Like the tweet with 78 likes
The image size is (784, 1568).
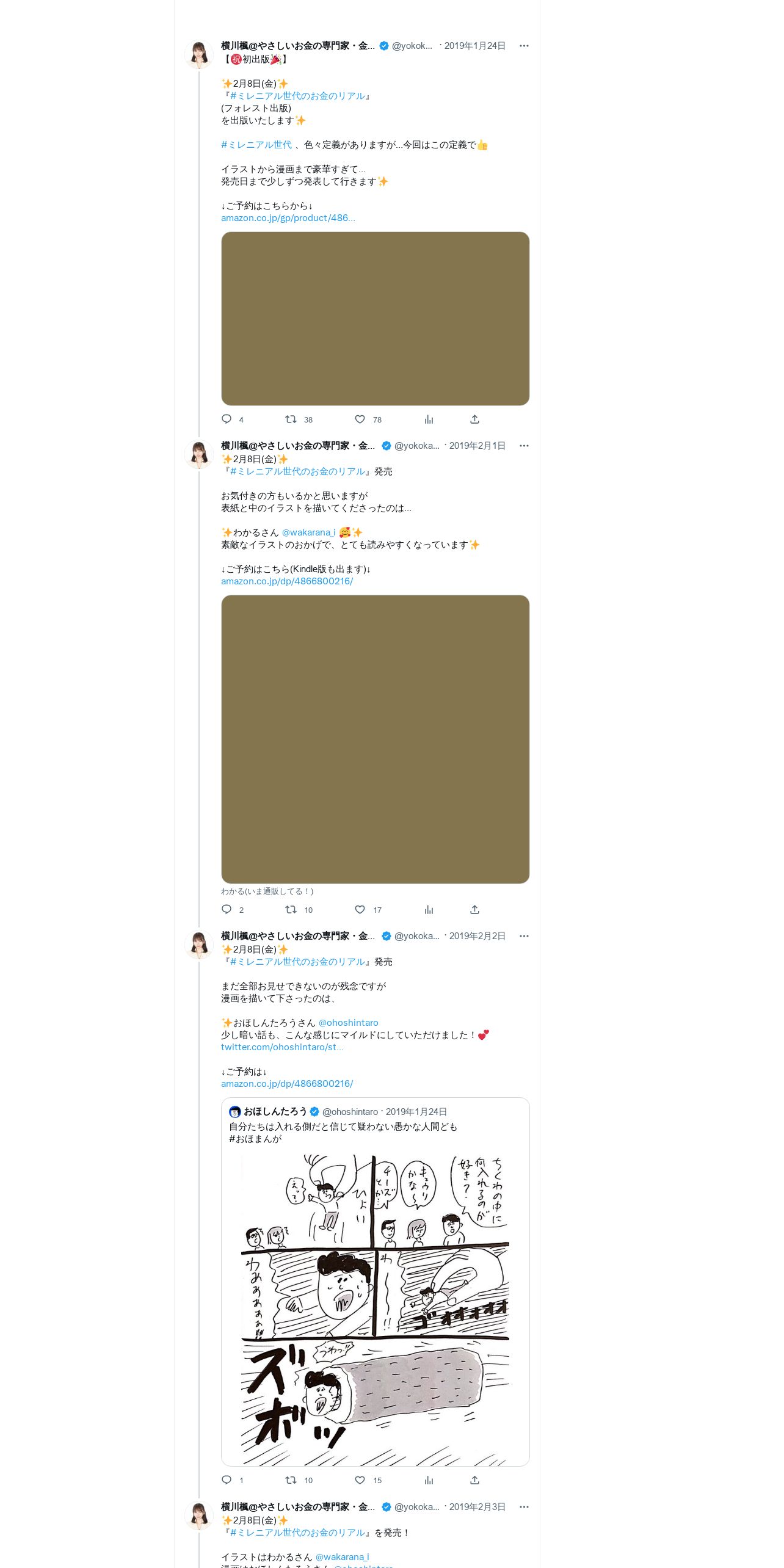[x=360, y=419]
